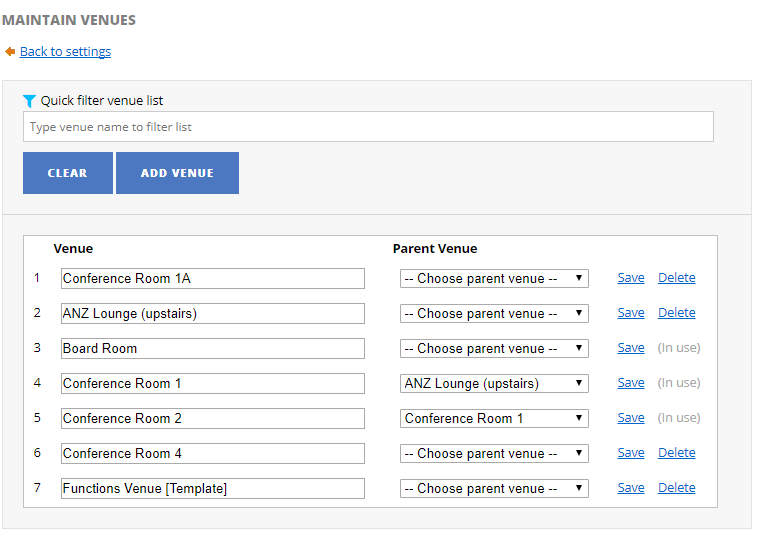The width and height of the screenshot is (760, 539).
Task: Delete the Functions Venue [Template] row
Action: pyautogui.click(x=676, y=488)
